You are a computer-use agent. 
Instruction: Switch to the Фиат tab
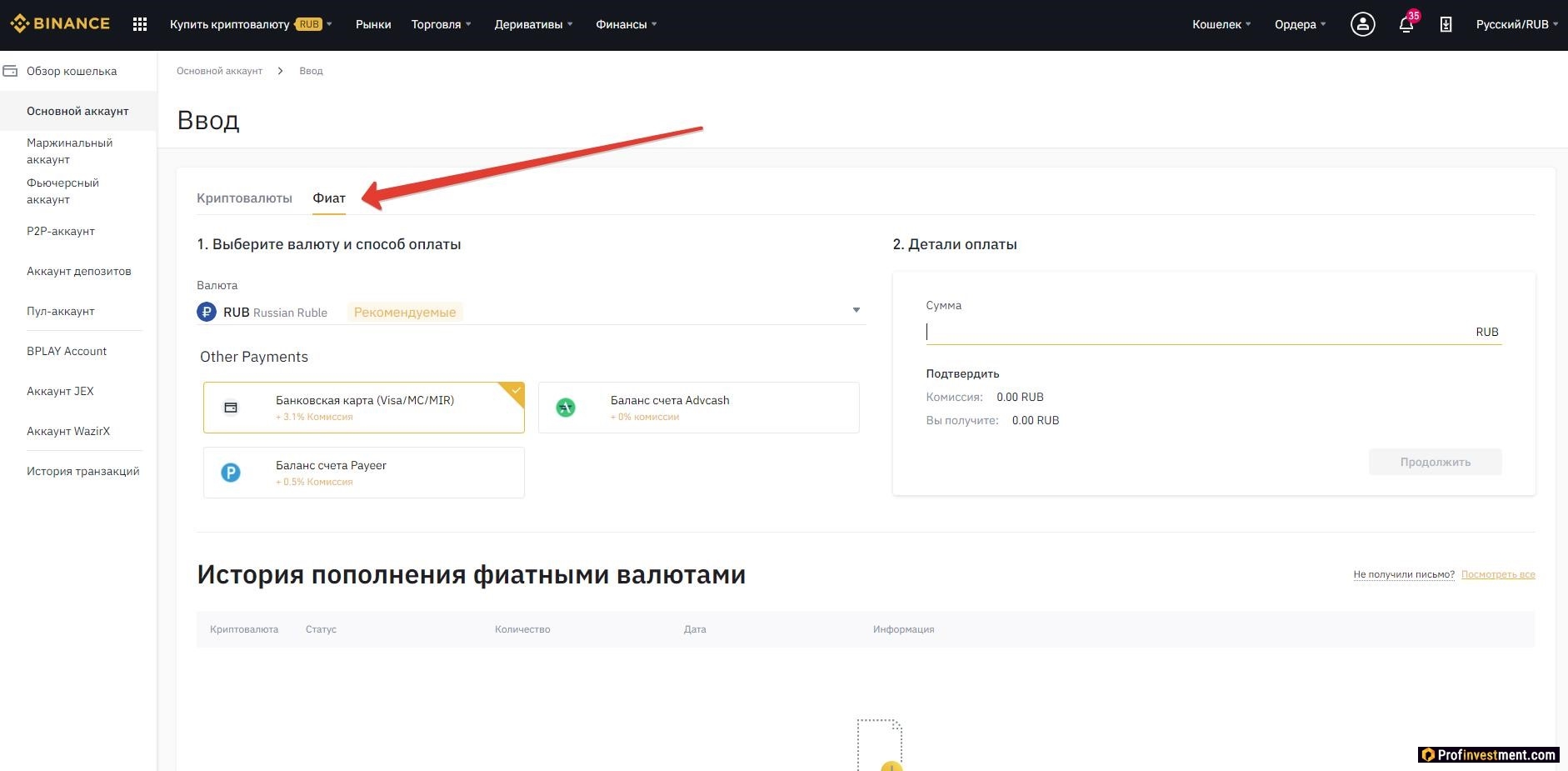pyautogui.click(x=329, y=198)
